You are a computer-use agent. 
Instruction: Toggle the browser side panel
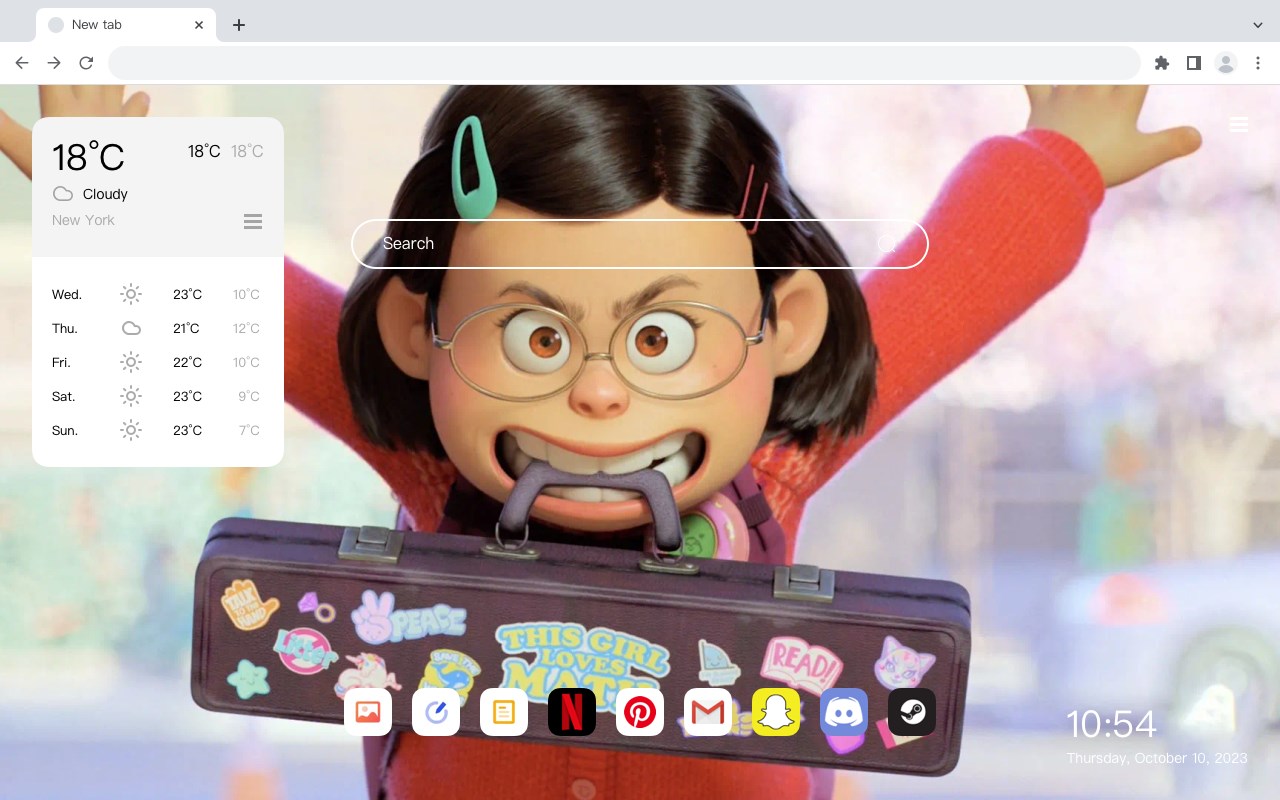point(1194,63)
